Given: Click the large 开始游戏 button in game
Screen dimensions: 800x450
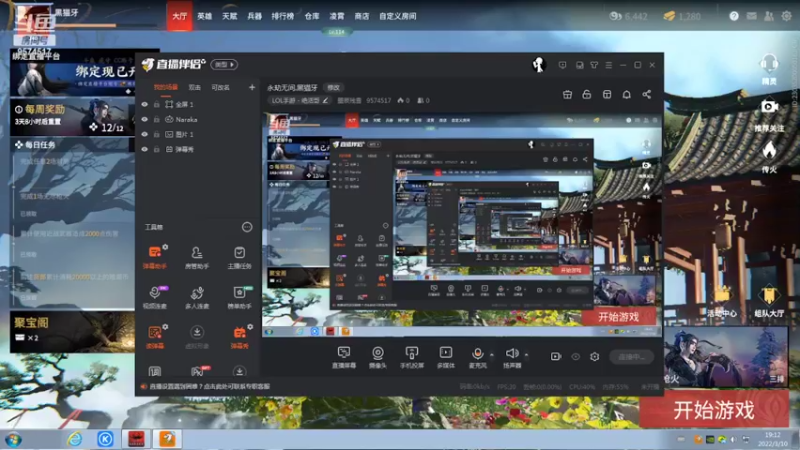Looking at the screenshot, I should coord(713,410).
